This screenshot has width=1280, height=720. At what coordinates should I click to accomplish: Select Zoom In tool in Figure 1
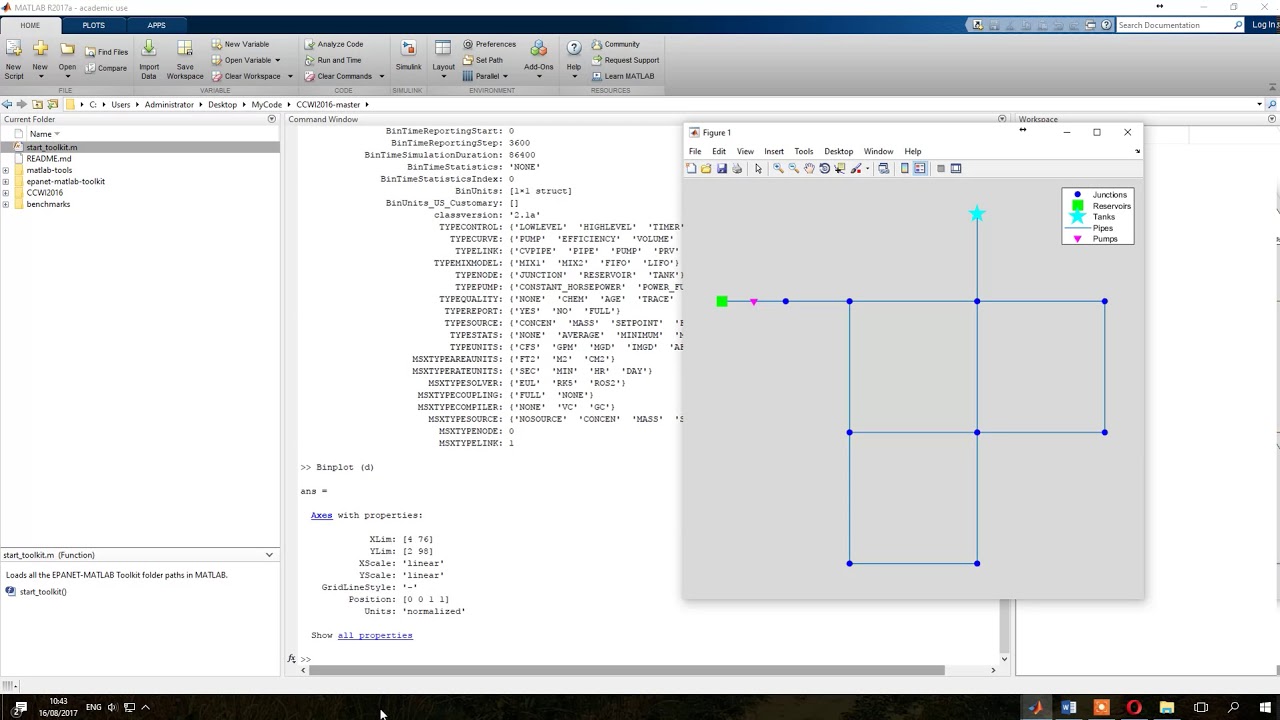tap(778, 168)
